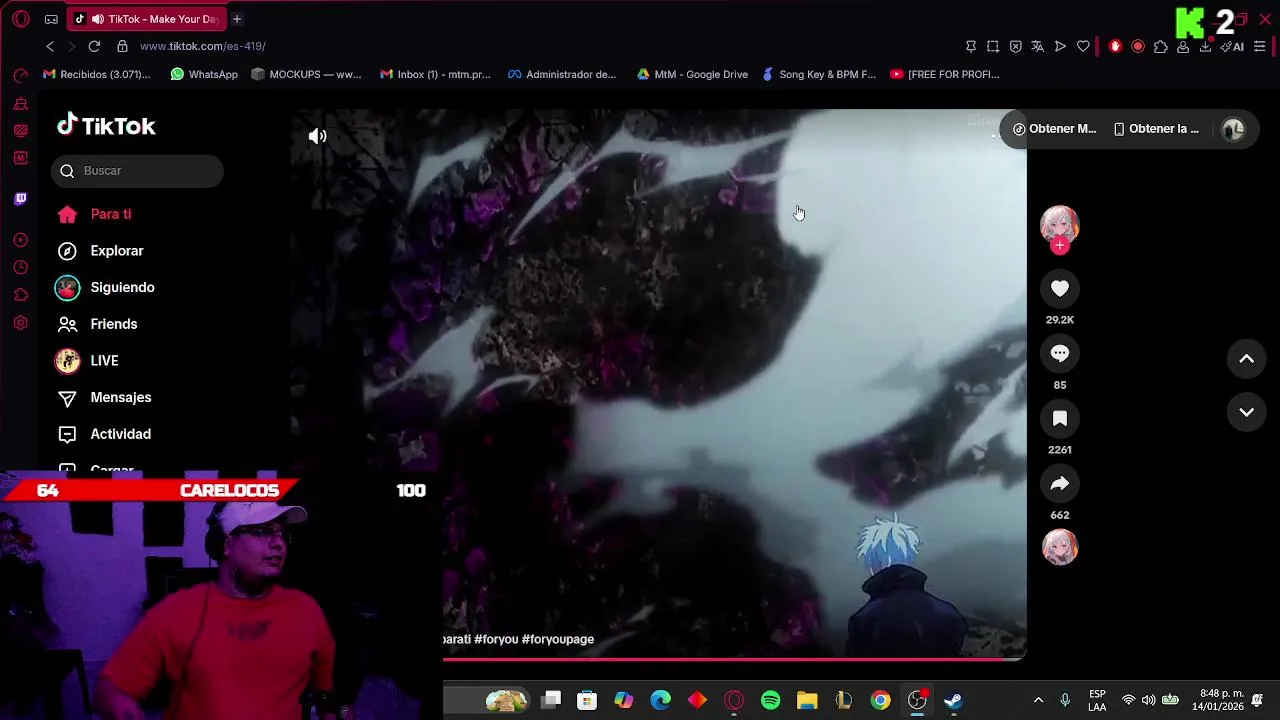Image resolution: width=1280 pixels, height=720 pixels.
Task: Click the Obtener la ... app button
Action: click(x=1156, y=129)
